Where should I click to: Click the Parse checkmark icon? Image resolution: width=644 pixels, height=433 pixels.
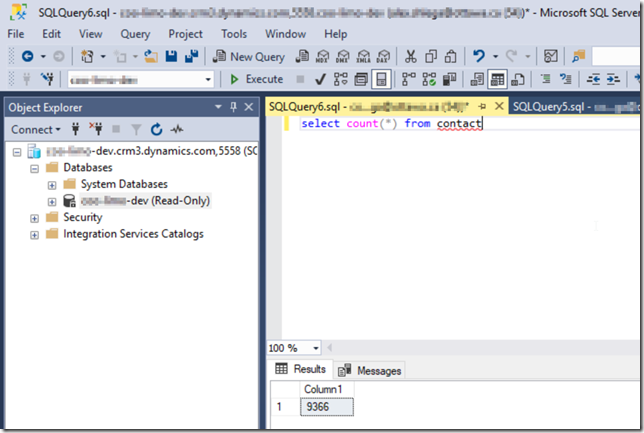tap(320, 79)
